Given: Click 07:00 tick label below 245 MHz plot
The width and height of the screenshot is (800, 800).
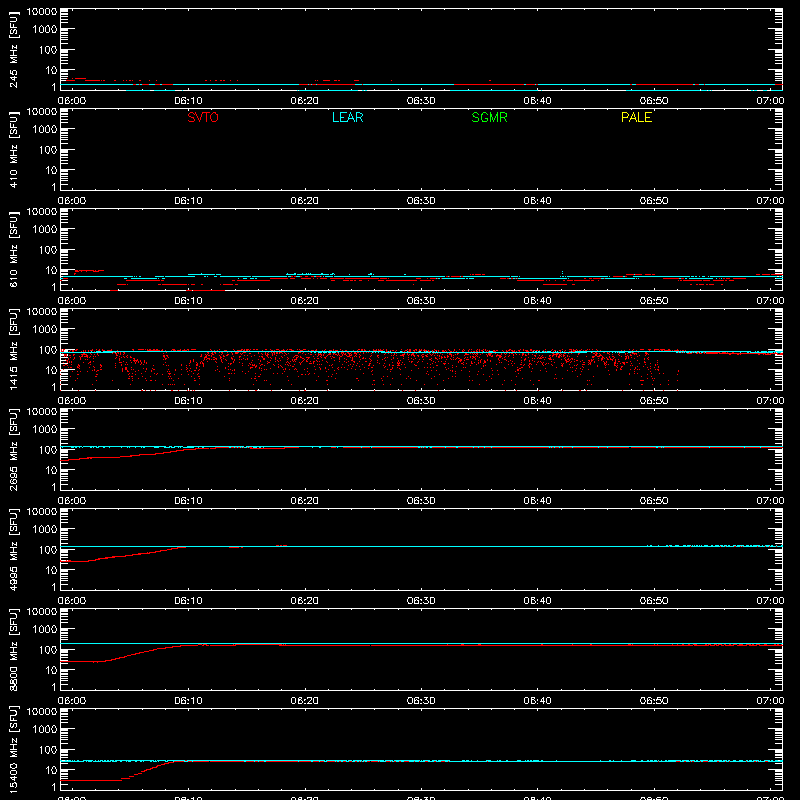Looking at the screenshot, I should (x=770, y=101).
